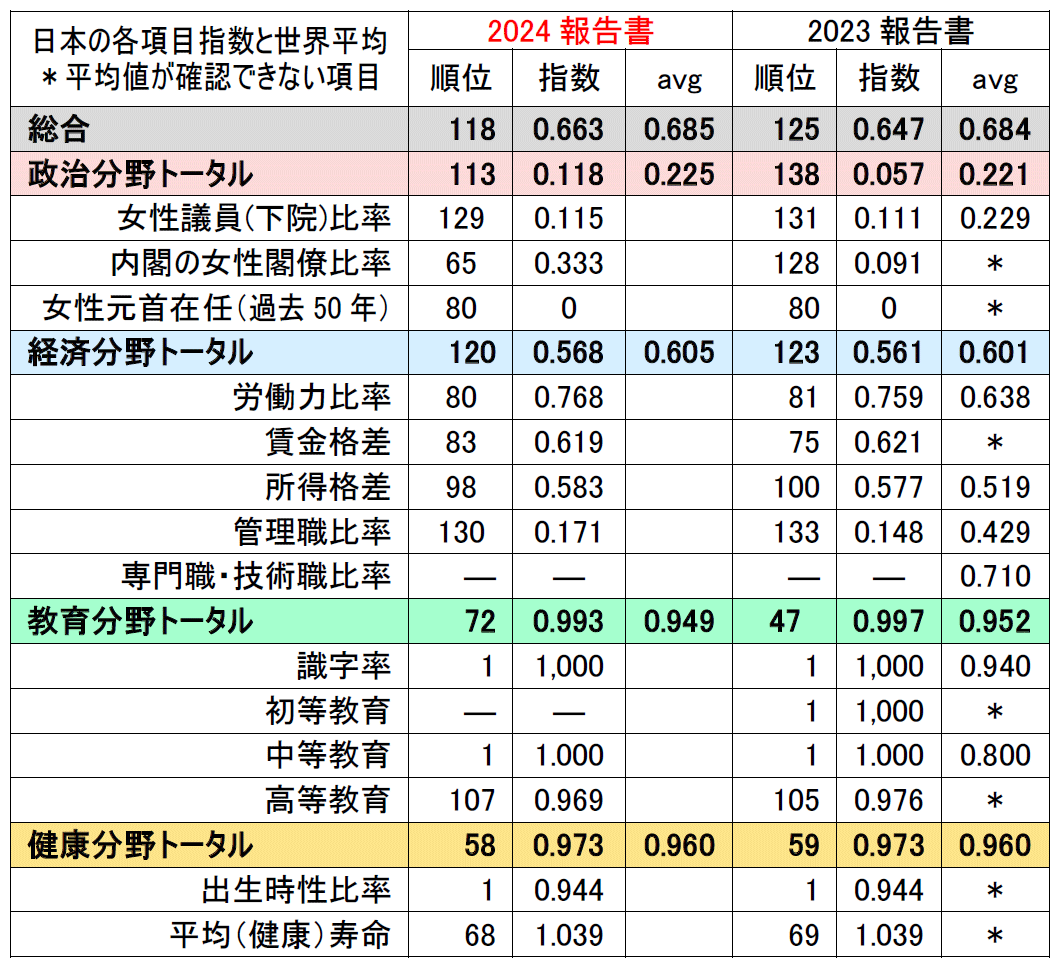Select the "0.710" avg cell
Image resolution: width=1062 pixels, height=971 pixels.
click(995, 577)
